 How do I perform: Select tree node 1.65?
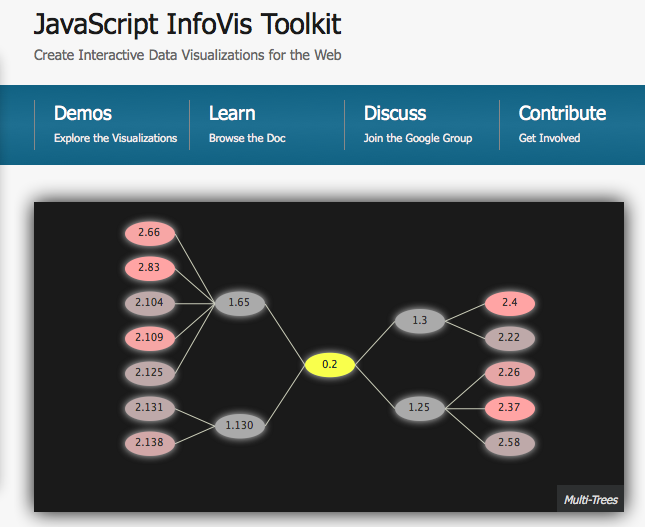[239, 303]
